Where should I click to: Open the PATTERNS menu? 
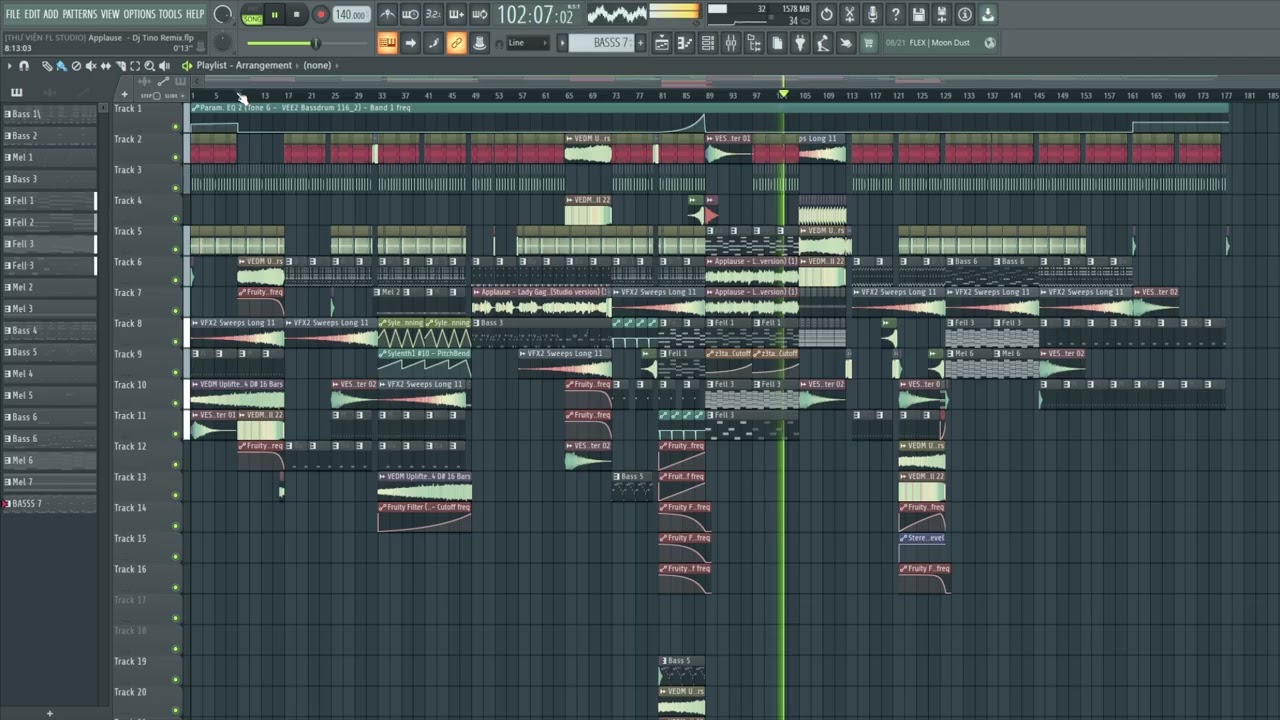point(80,14)
